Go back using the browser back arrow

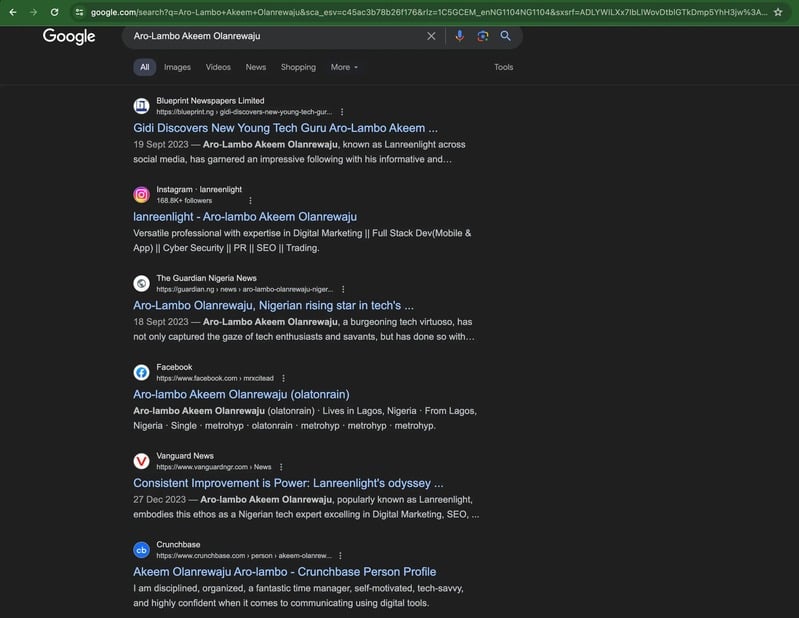(x=13, y=12)
